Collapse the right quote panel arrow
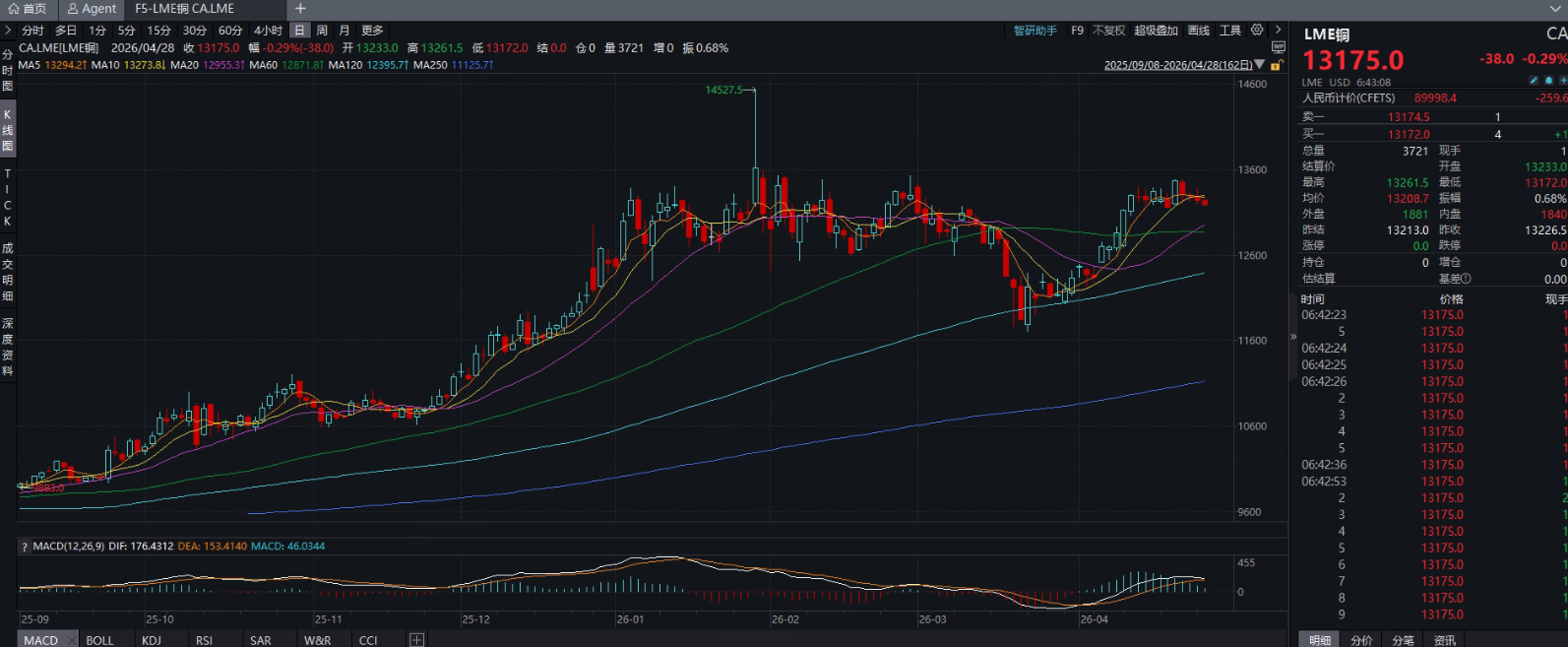The width and height of the screenshot is (1568, 647). pos(1293,337)
